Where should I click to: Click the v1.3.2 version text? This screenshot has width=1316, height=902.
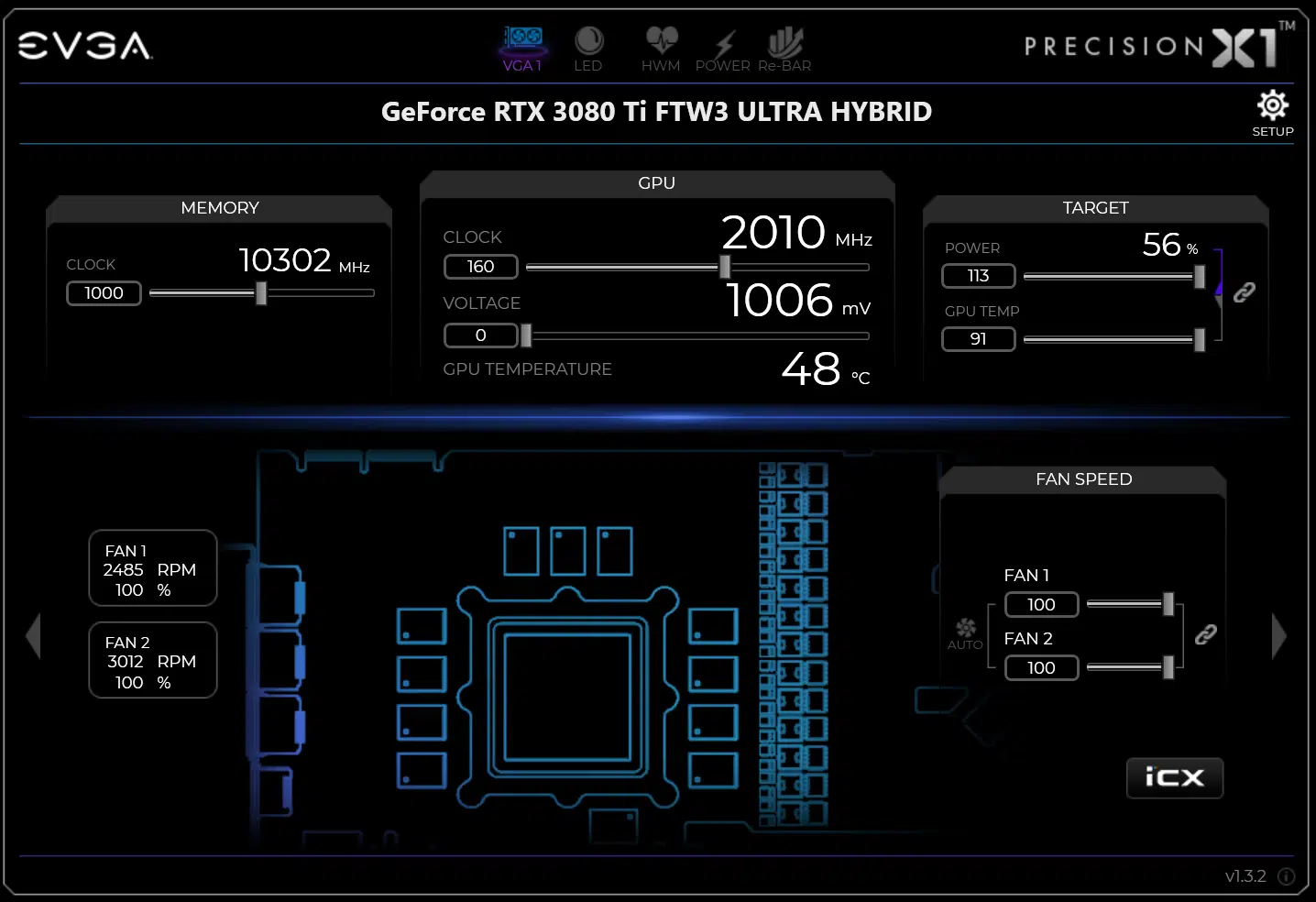[x=1246, y=876]
